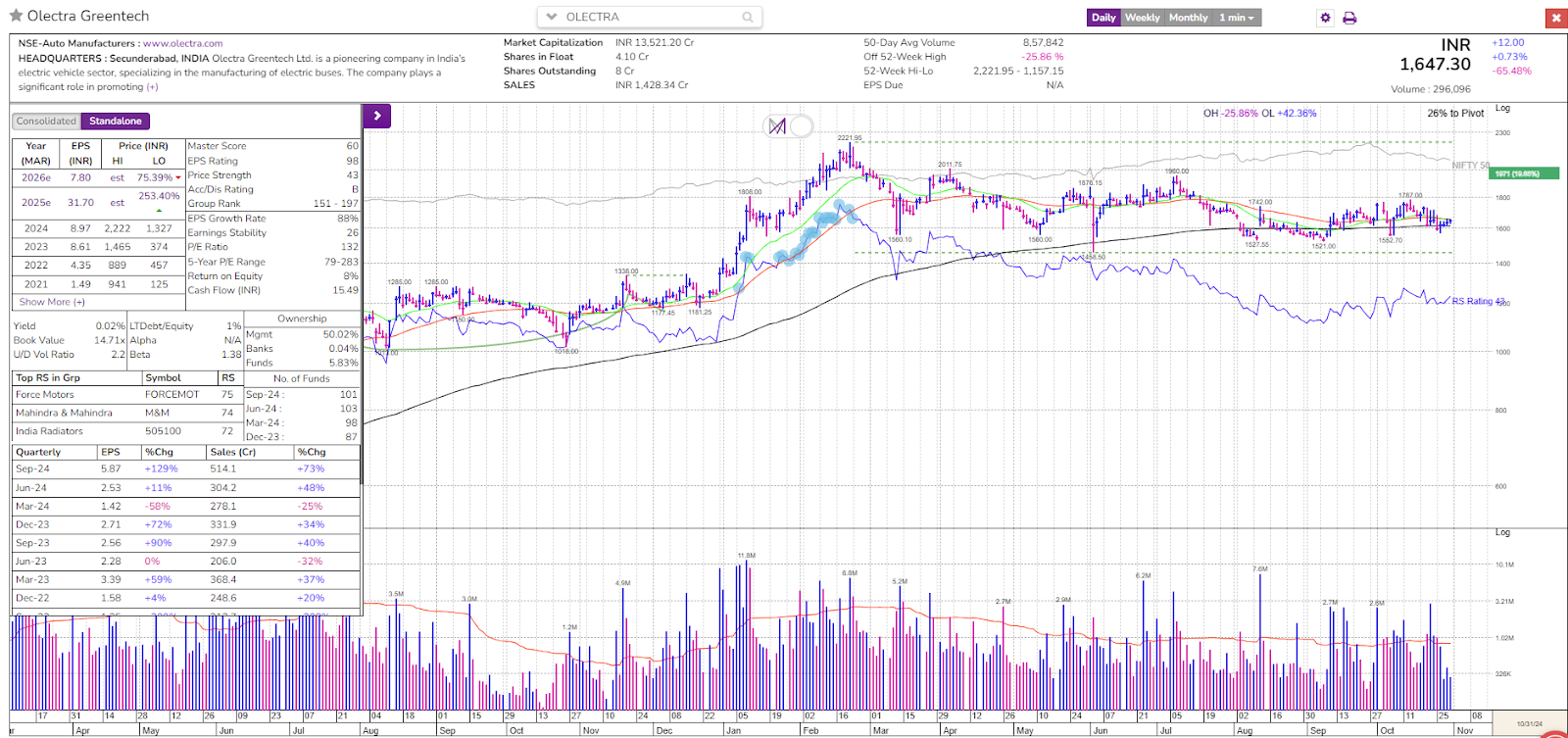Click the NIFTY 50 index label
The image size is (1568, 738).
(x=1471, y=165)
